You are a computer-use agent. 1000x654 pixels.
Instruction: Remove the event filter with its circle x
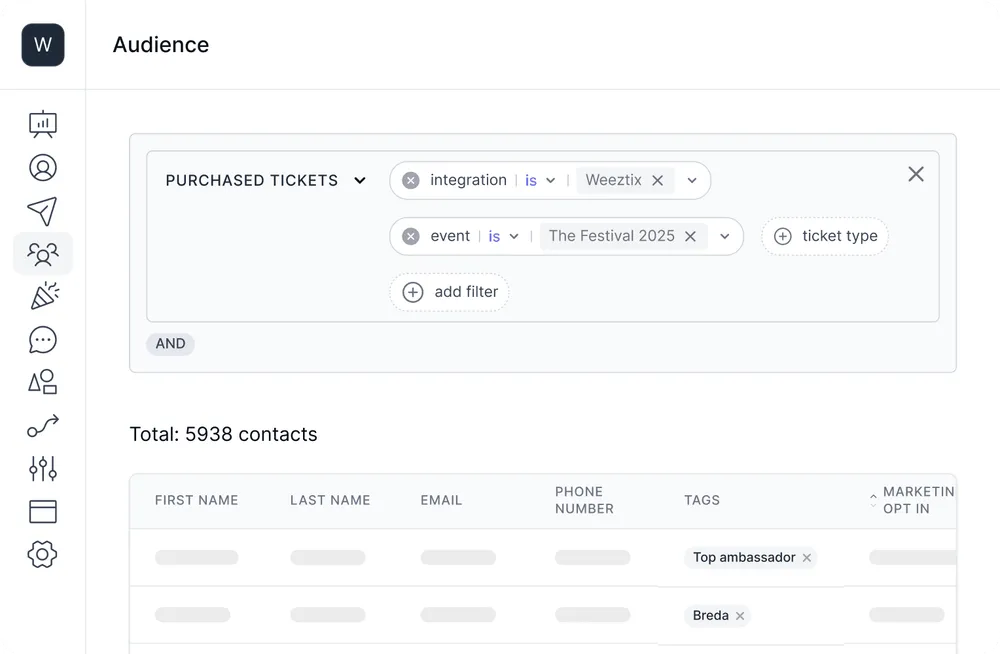click(x=411, y=237)
